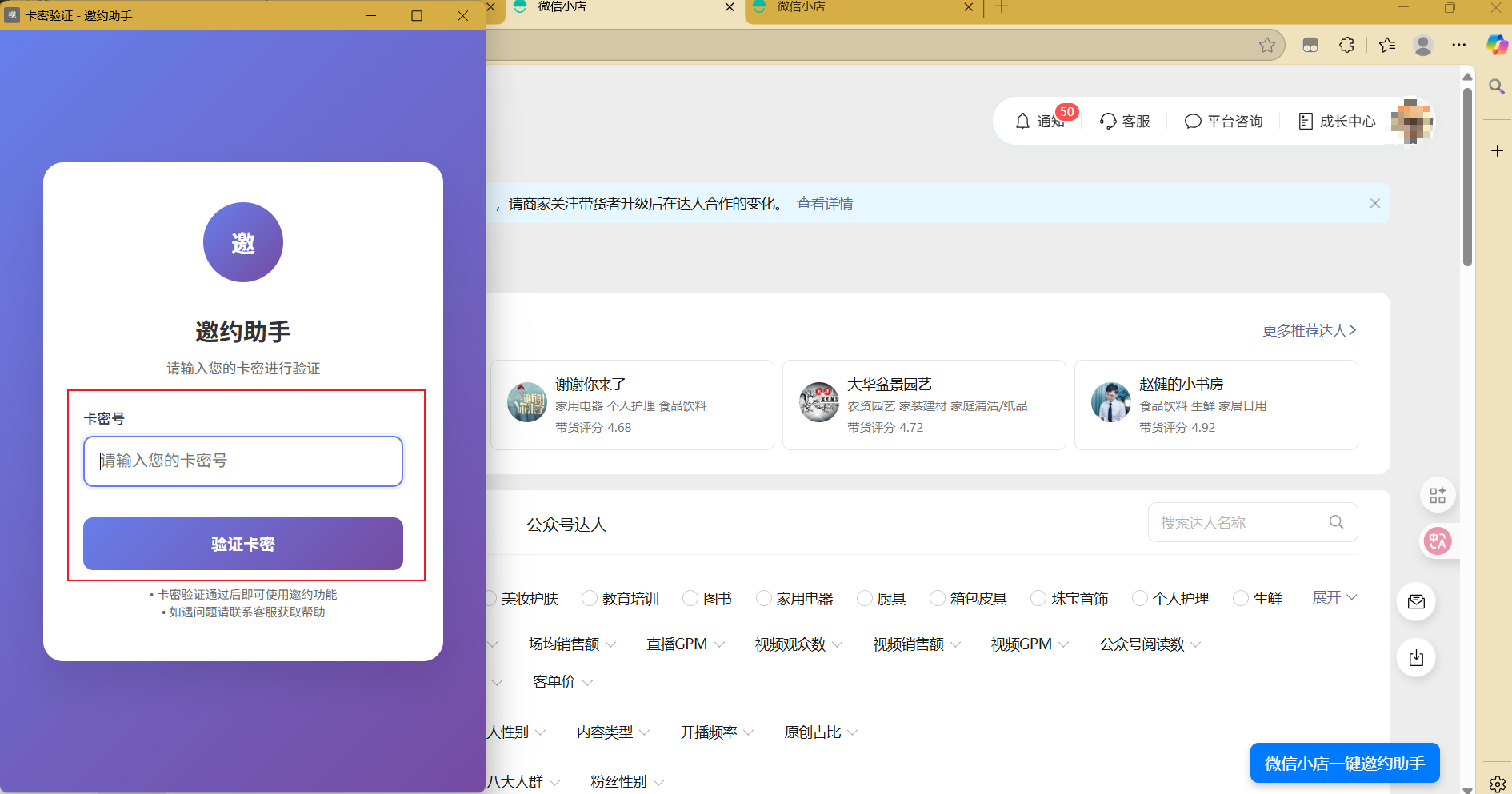Select 教育培训 category radio

[590, 598]
